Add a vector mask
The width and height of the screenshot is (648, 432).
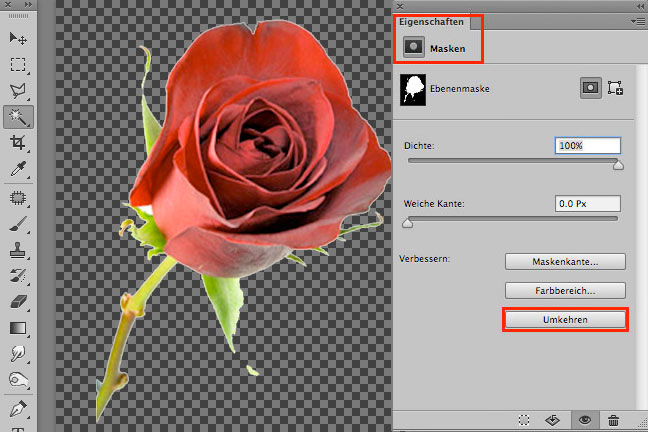[x=616, y=88]
